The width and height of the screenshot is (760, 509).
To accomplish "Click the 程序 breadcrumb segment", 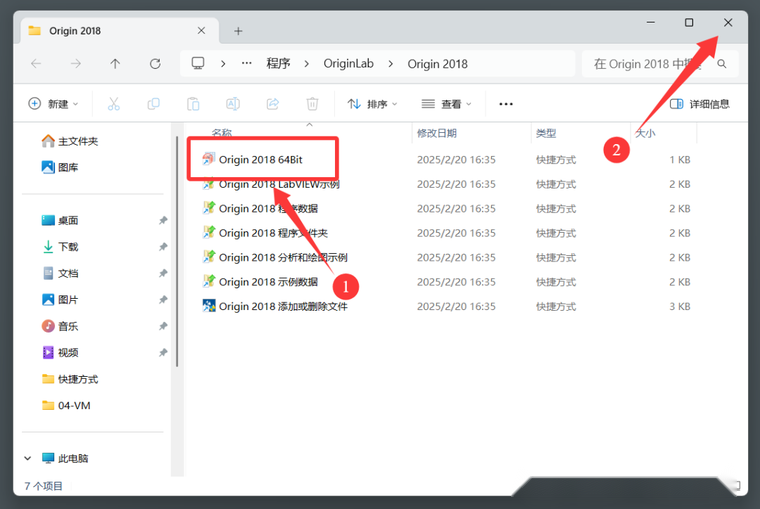I will [278, 64].
